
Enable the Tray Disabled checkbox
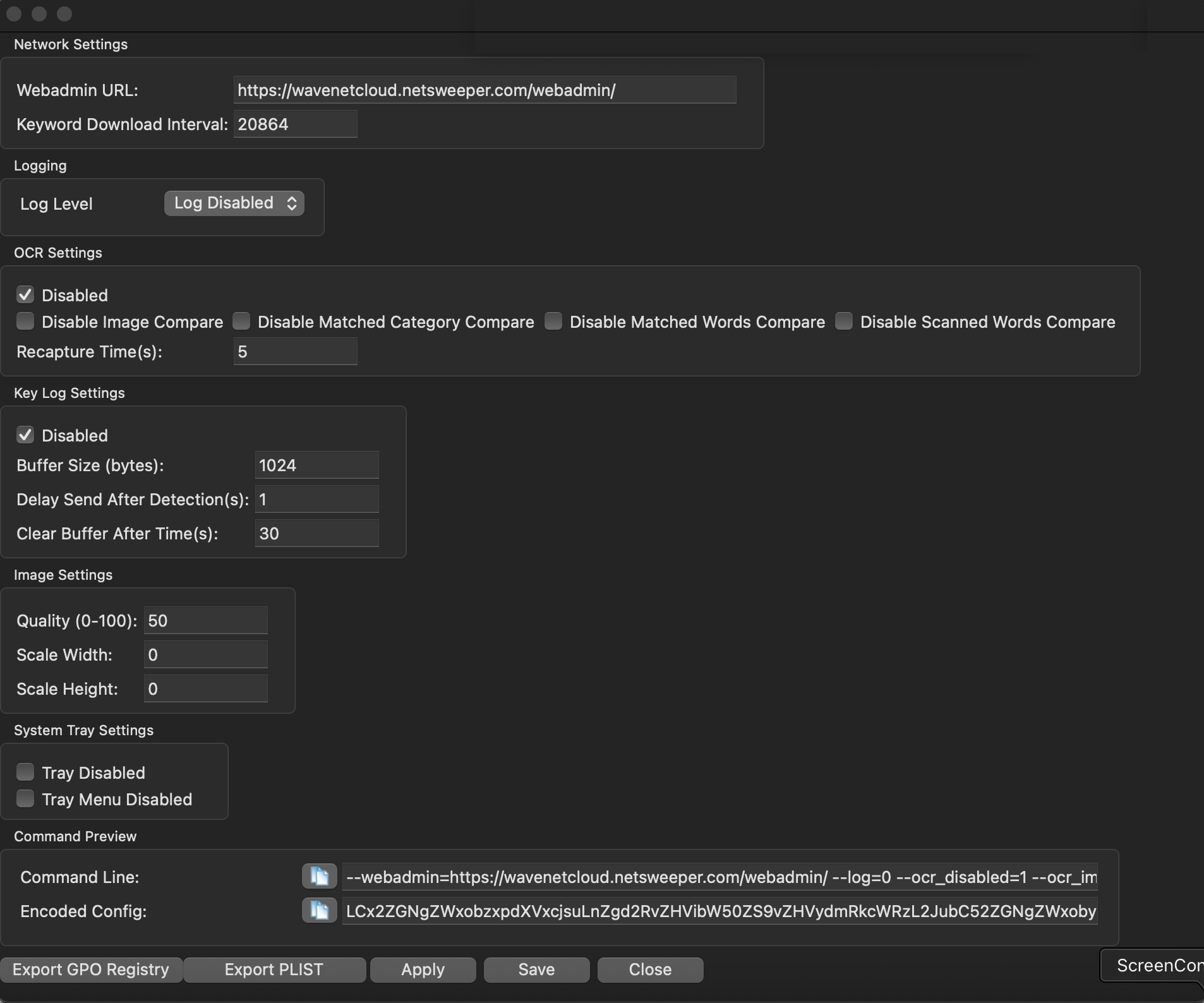click(25, 772)
